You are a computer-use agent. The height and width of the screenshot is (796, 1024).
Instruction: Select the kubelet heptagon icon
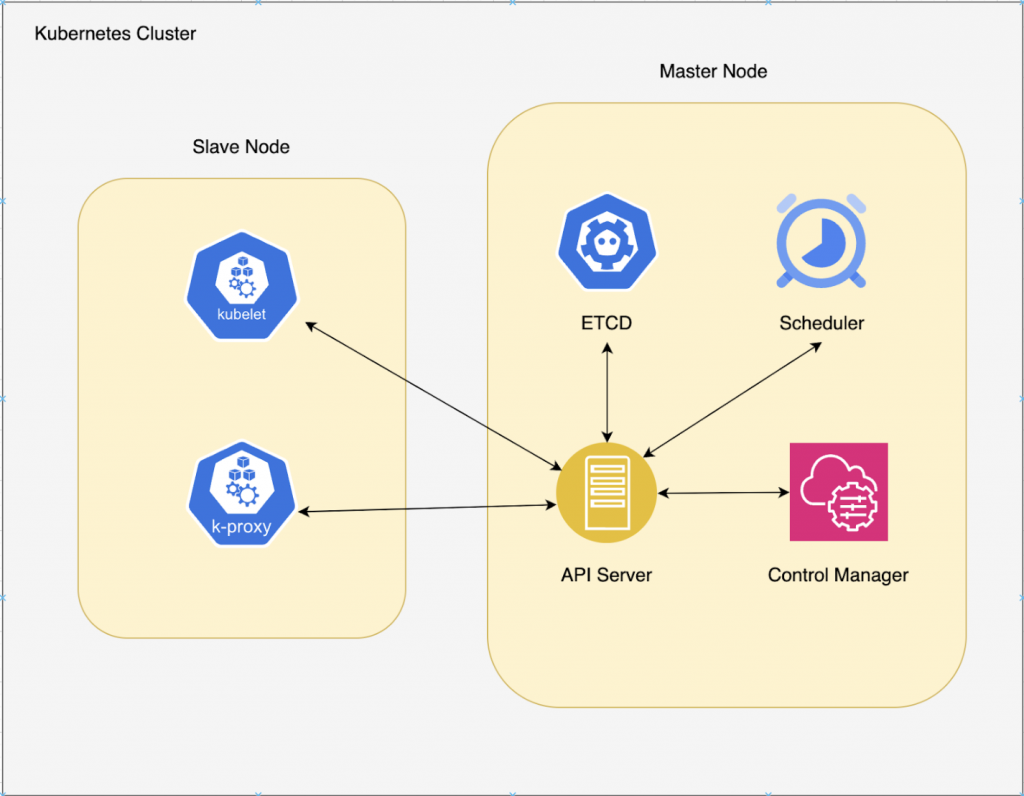point(242,286)
